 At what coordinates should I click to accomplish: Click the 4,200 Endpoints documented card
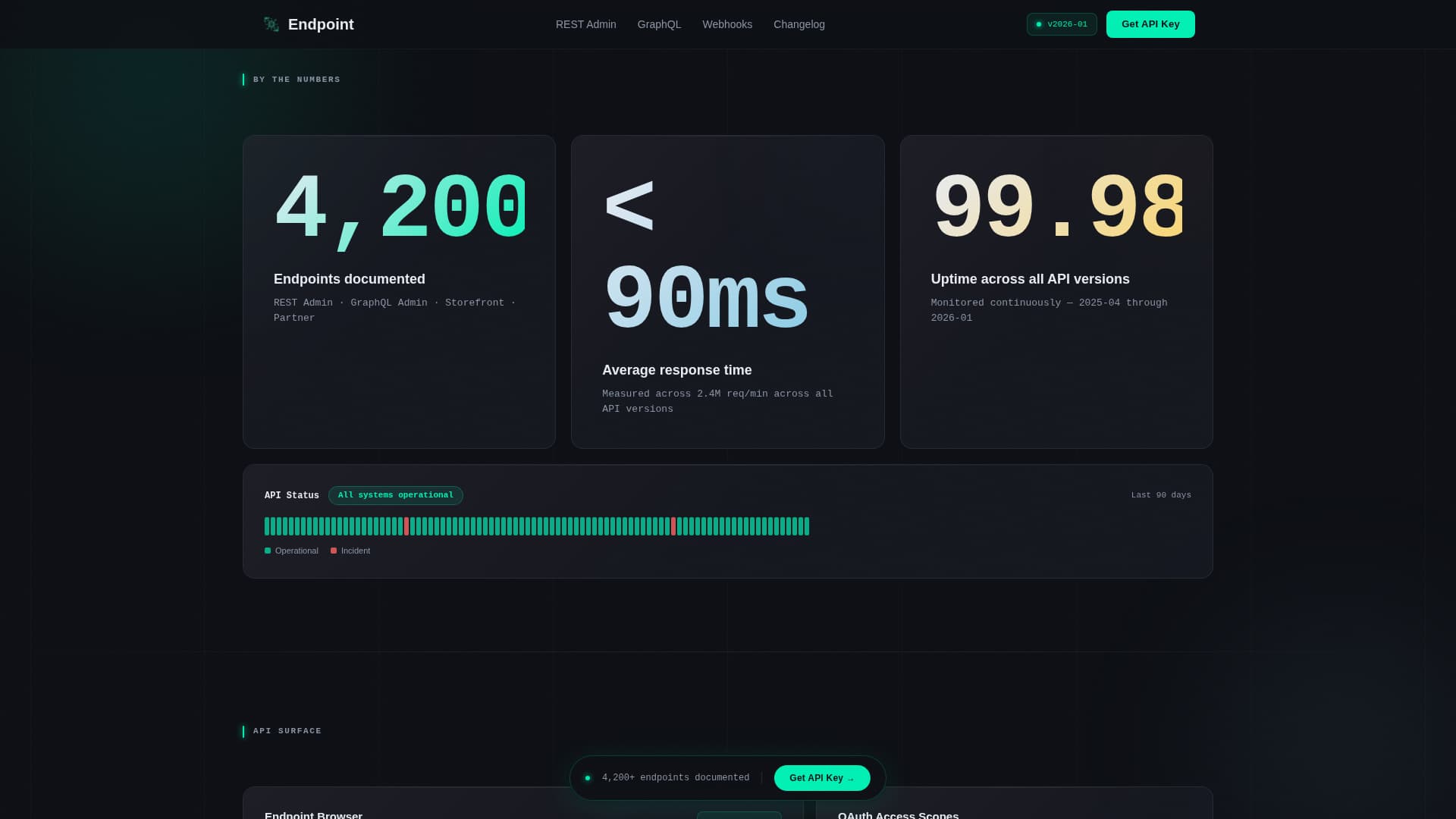pyautogui.click(x=399, y=292)
